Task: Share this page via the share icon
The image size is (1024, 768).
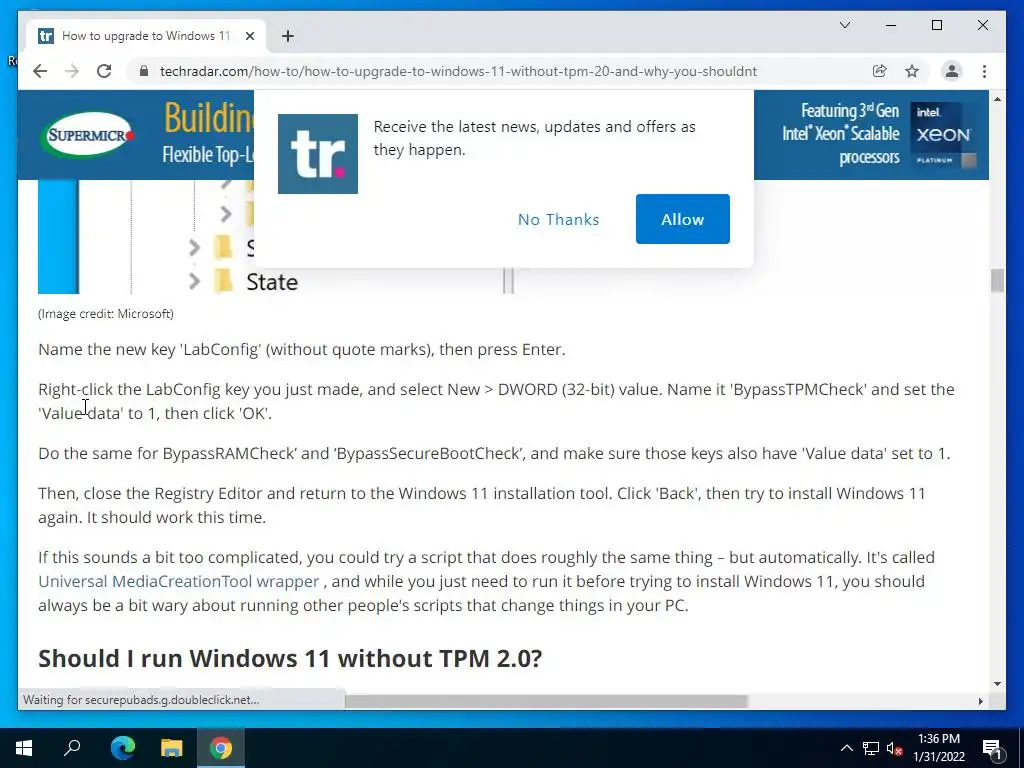Action: click(880, 71)
